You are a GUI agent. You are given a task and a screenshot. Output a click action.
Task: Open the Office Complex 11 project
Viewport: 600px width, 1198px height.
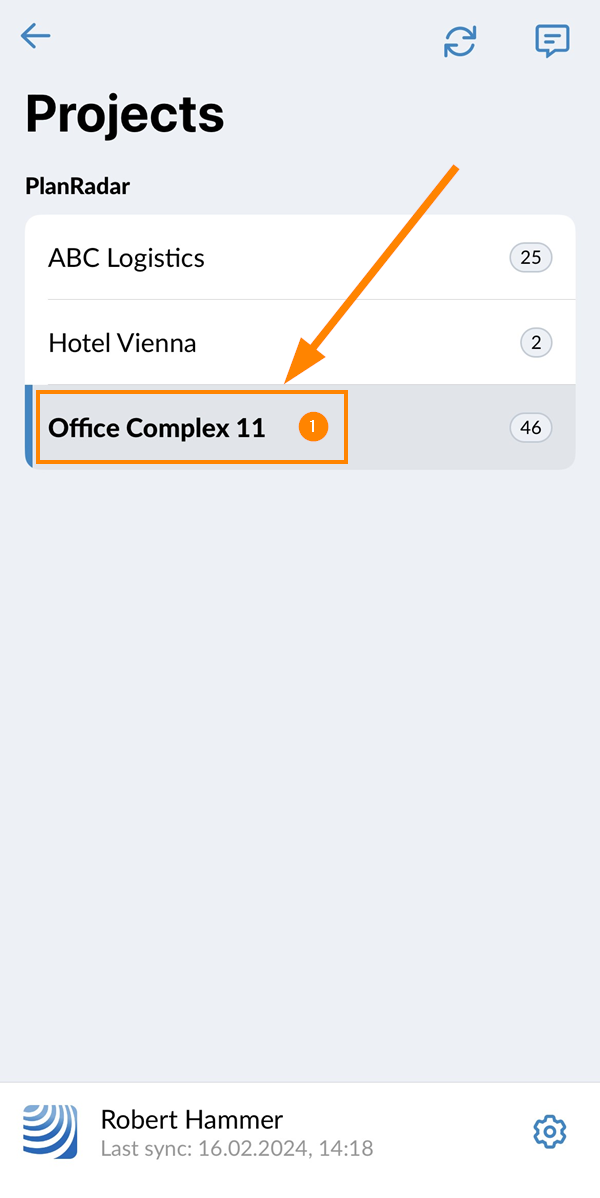pos(157,428)
